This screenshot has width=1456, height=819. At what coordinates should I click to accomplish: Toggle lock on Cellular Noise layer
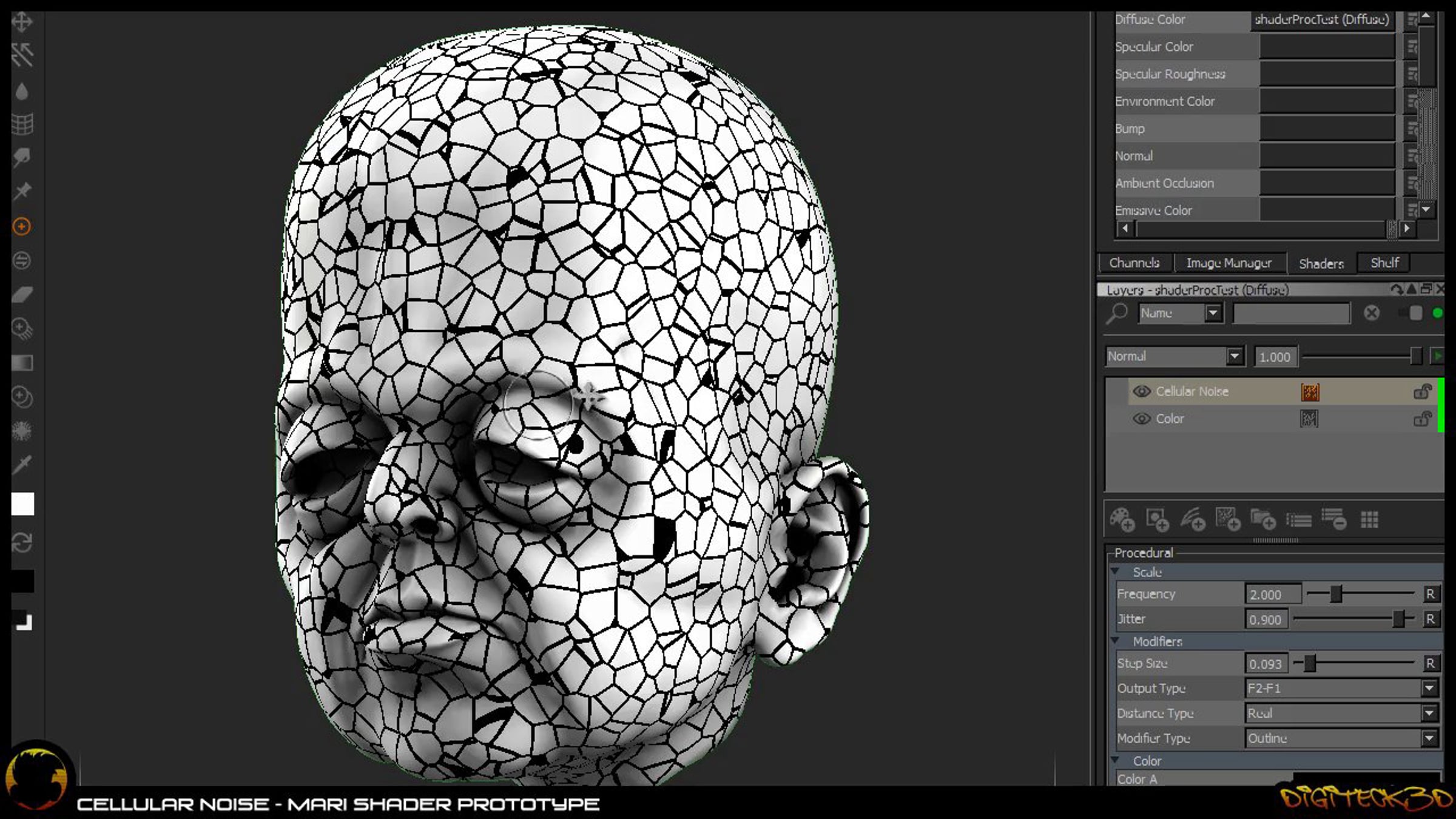[1421, 392]
